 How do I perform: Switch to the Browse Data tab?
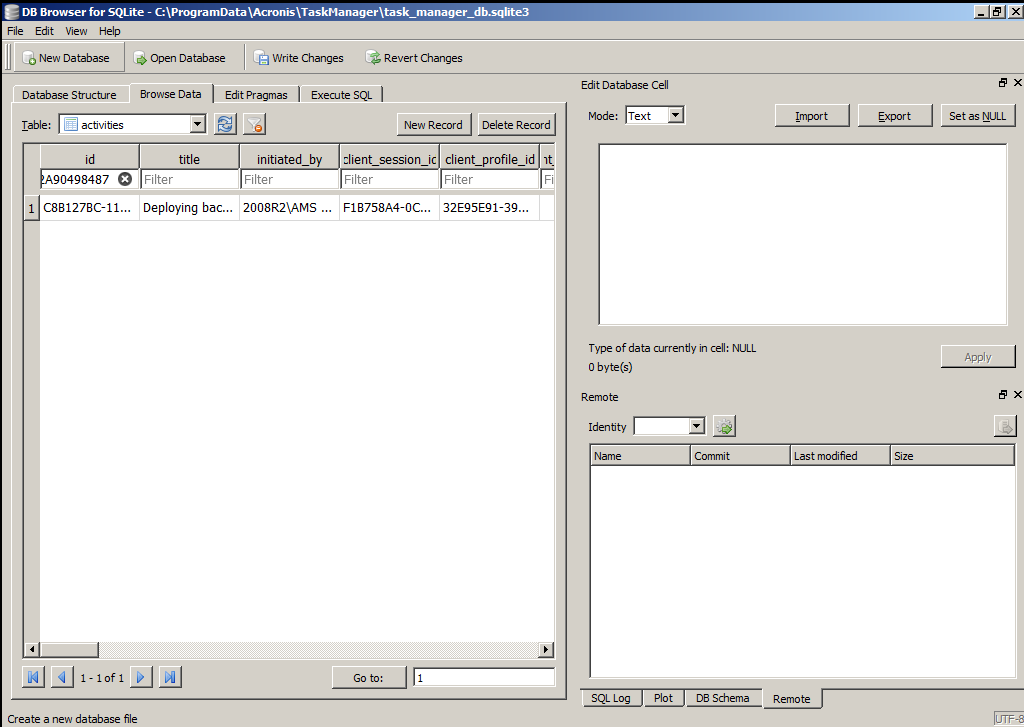tap(170, 93)
